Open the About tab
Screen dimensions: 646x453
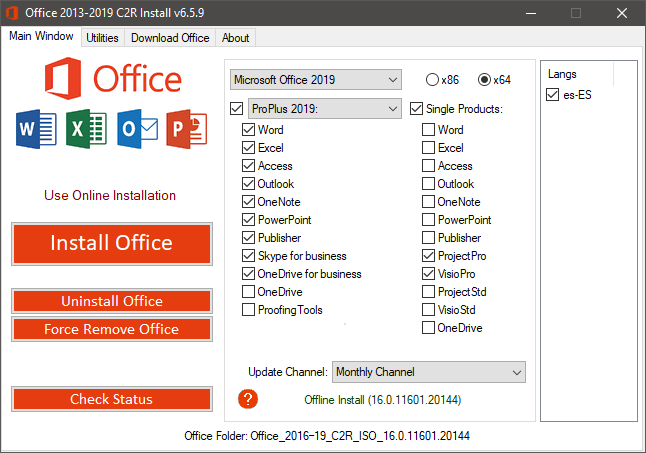tap(236, 38)
